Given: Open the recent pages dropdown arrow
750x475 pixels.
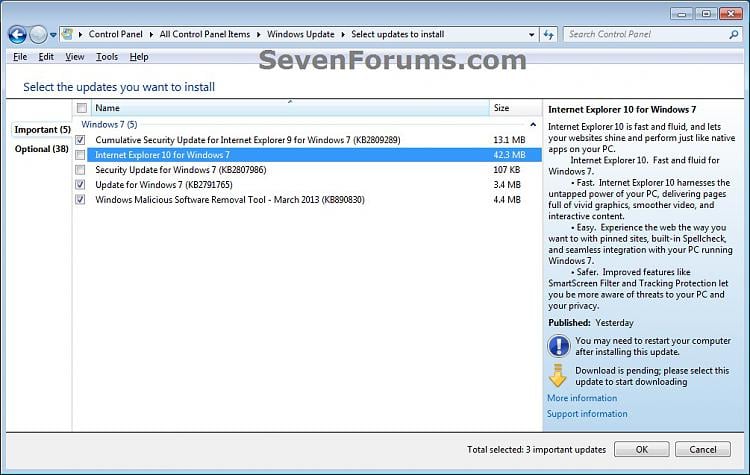Looking at the screenshot, I should pos(53,34).
